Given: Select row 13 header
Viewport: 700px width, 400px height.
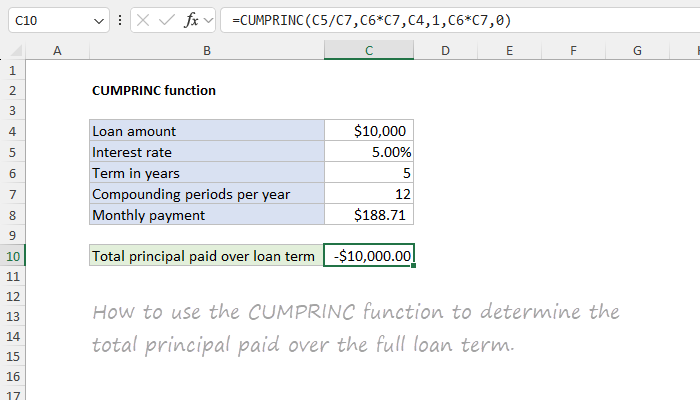Looking at the screenshot, I should point(12,317).
